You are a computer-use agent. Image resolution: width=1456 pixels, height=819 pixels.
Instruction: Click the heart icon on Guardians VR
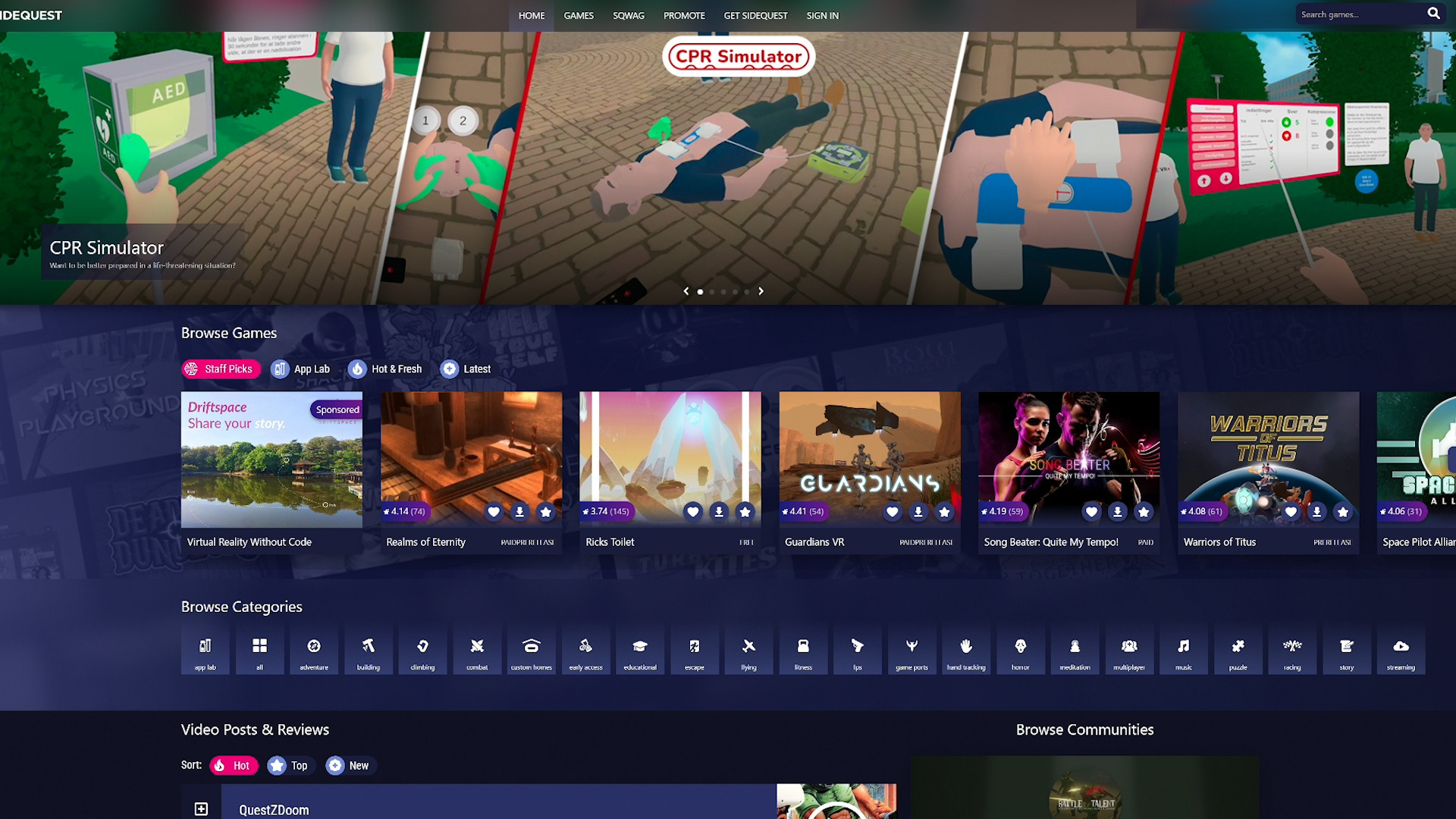point(893,512)
